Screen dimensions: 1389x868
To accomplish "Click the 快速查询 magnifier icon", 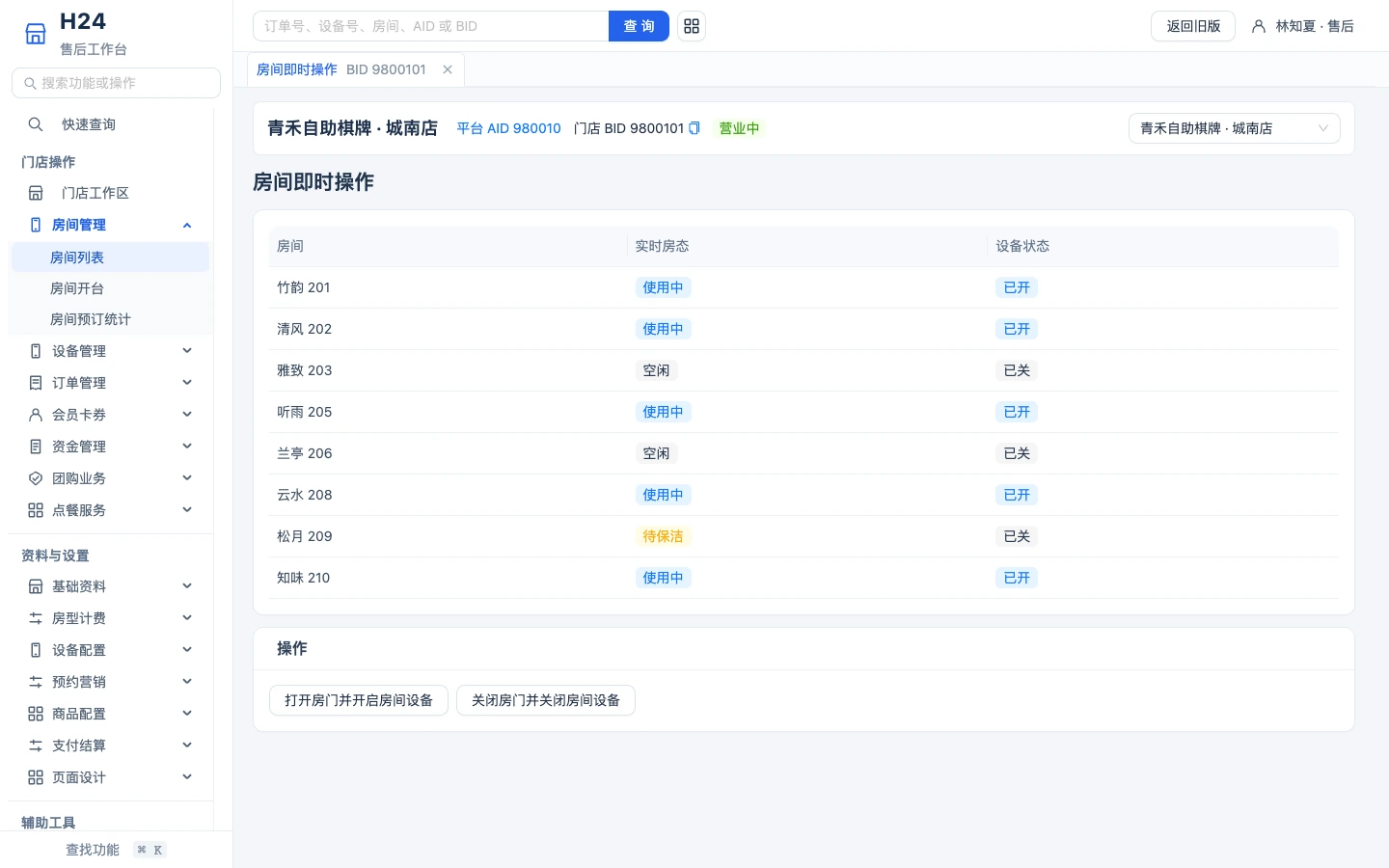I will (36, 124).
